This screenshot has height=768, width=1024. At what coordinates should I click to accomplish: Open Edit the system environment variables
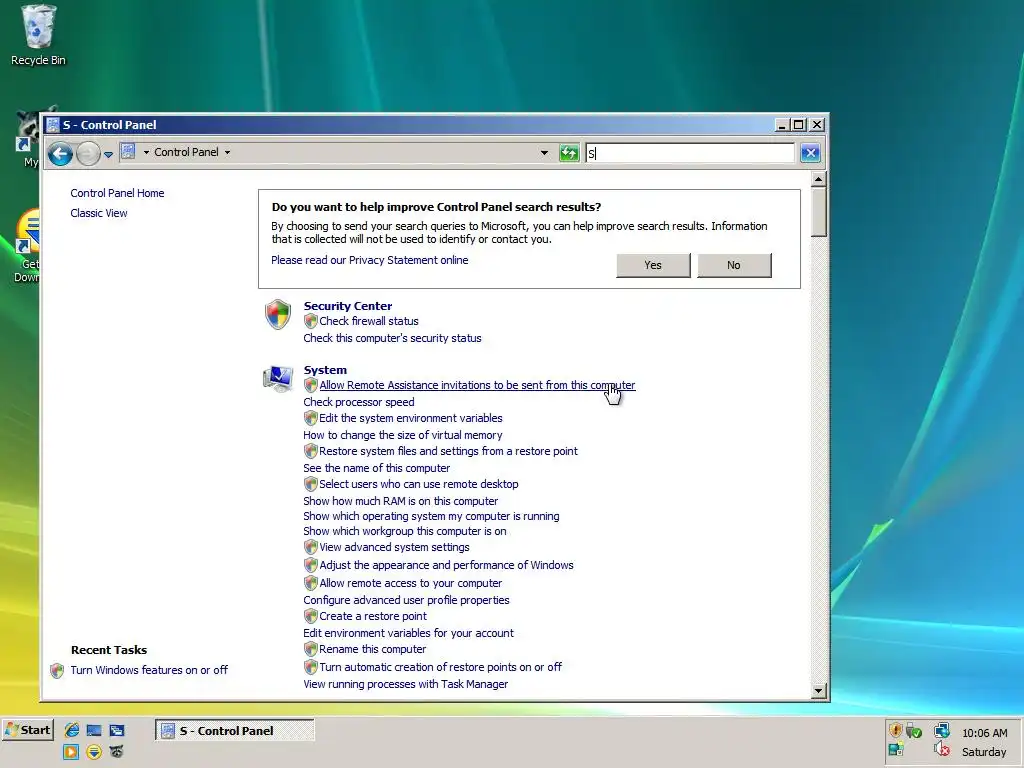point(411,418)
